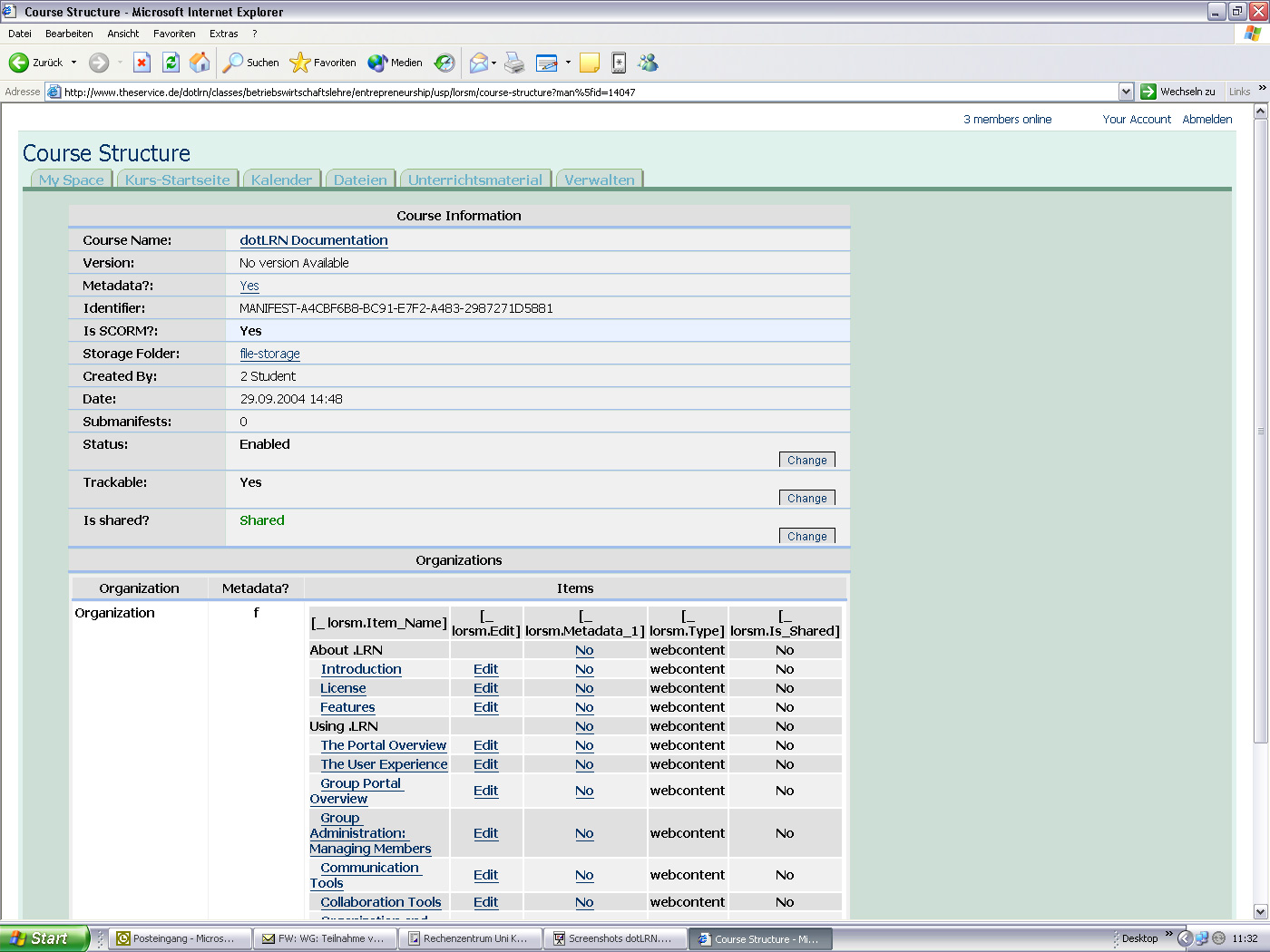Open the Suchen search panel
This screenshot has width=1270, height=952.
(252, 63)
